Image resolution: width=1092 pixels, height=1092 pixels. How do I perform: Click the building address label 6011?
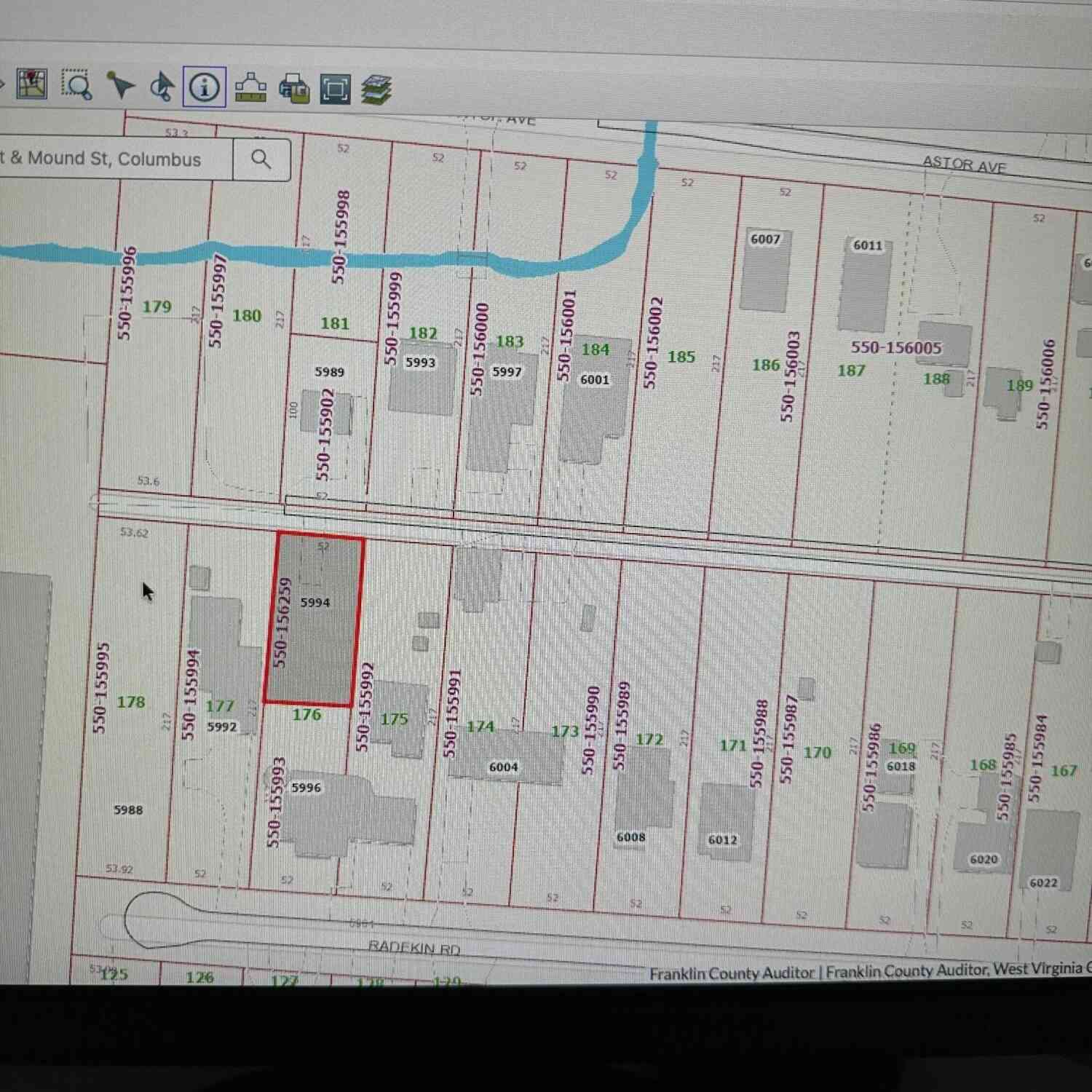coord(867,245)
